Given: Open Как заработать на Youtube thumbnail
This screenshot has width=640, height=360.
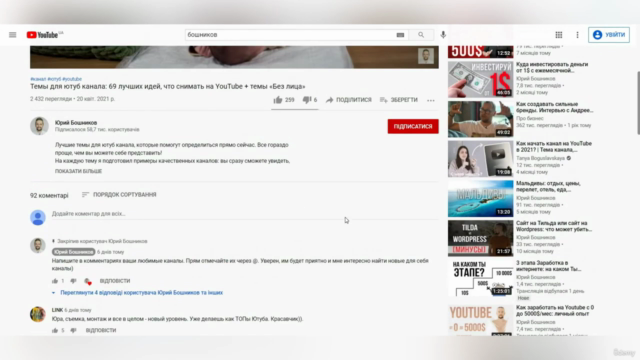Looking at the screenshot, I should pyautogui.click(x=480, y=320).
